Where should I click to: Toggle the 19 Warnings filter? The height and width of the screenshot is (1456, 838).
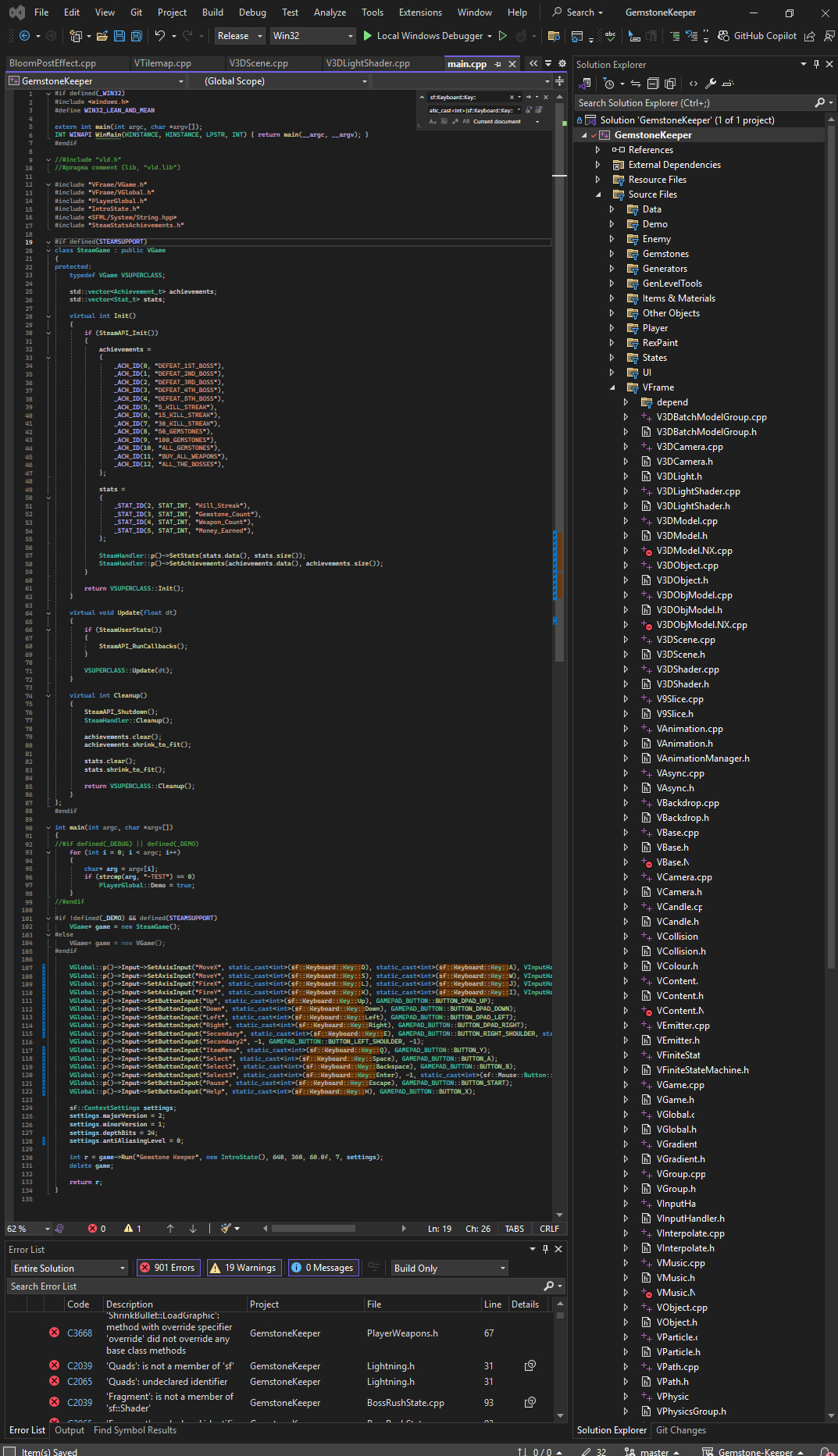243,1268
